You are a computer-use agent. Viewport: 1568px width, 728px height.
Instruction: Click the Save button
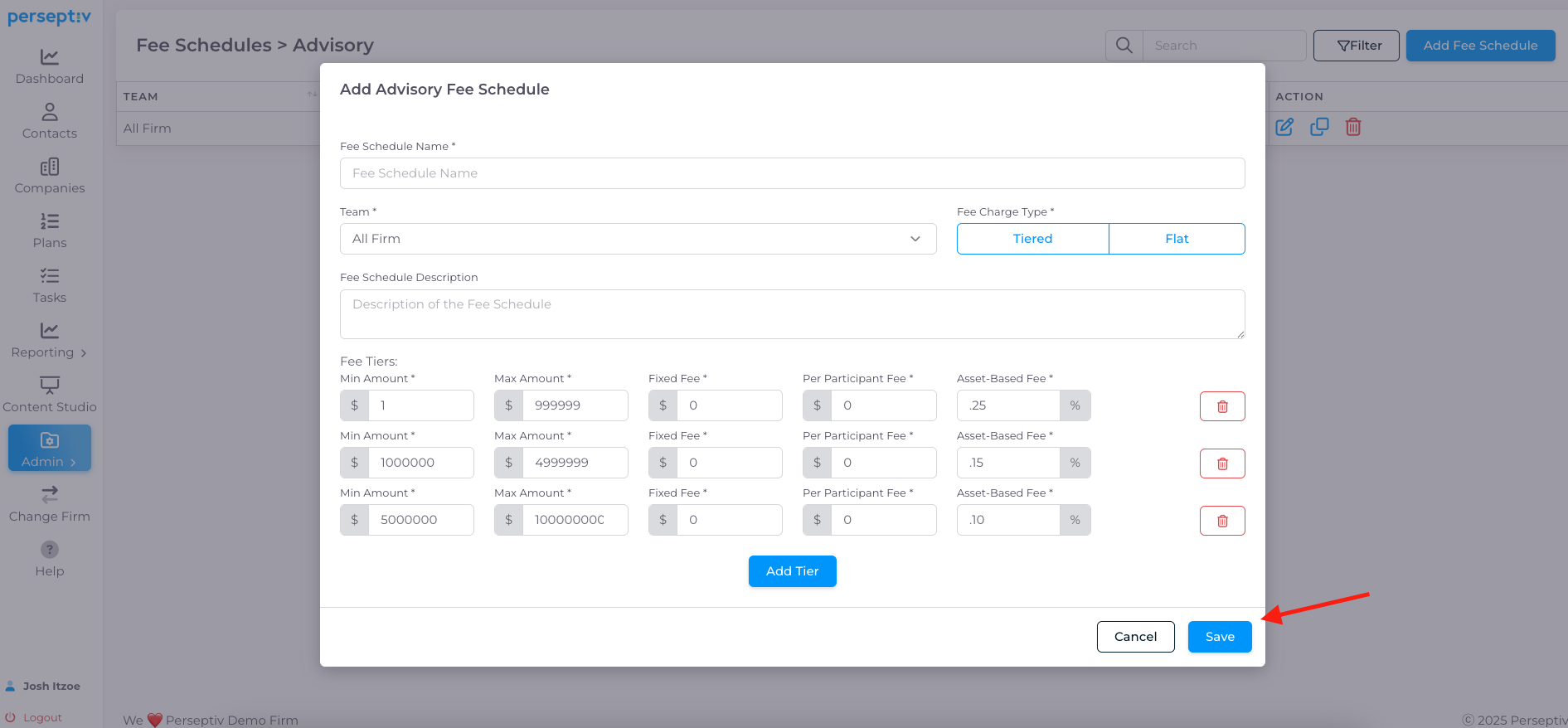click(x=1220, y=637)
